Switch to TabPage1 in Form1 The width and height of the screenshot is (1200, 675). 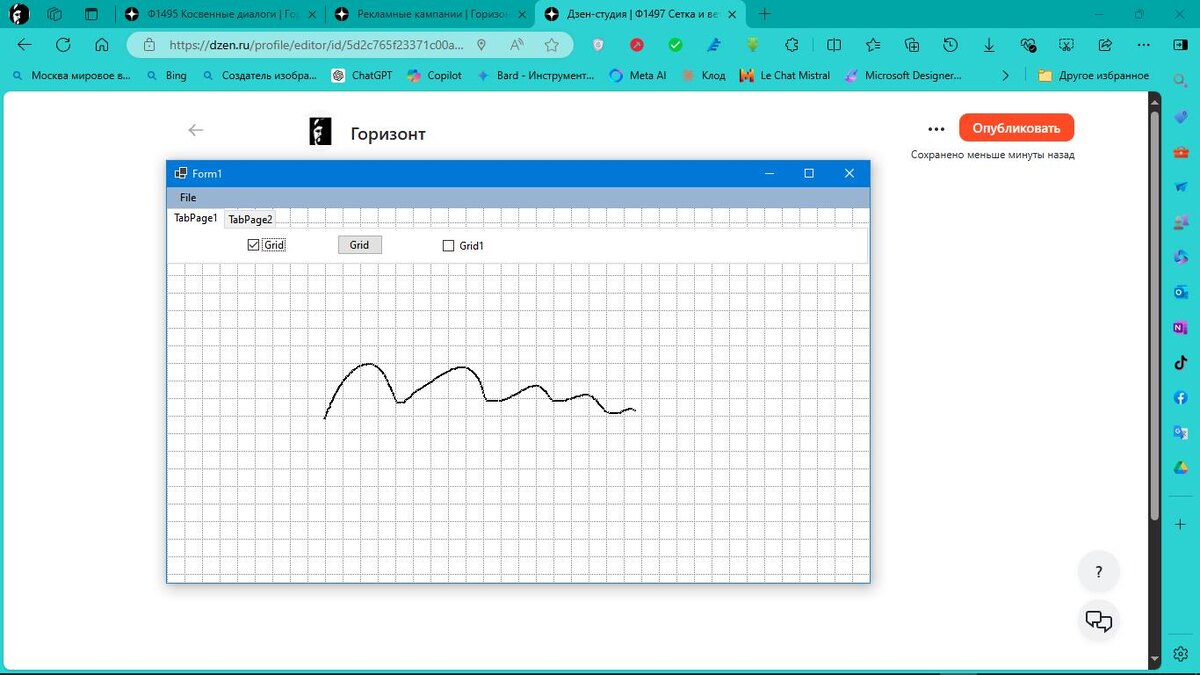196,218
